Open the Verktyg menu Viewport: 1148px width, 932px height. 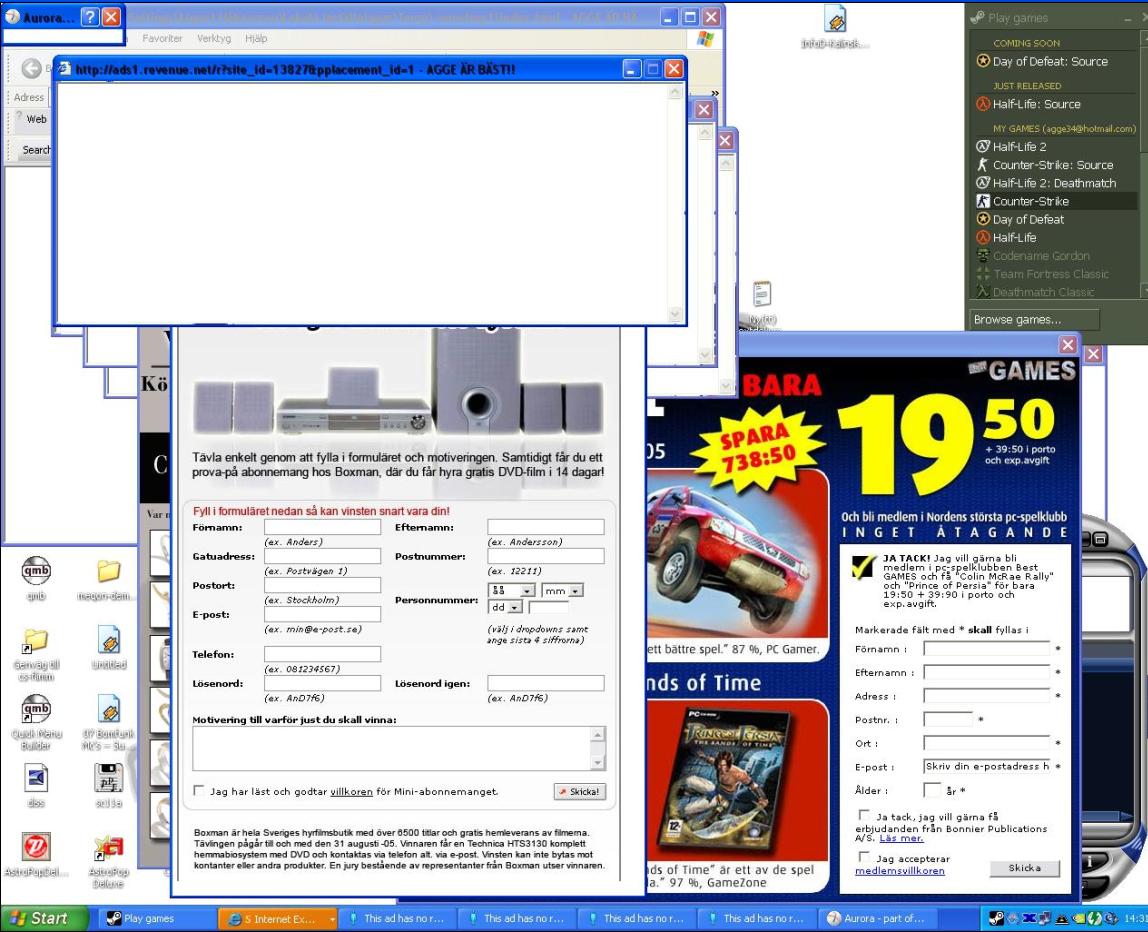pyautogui.click(x=214, y=38)
